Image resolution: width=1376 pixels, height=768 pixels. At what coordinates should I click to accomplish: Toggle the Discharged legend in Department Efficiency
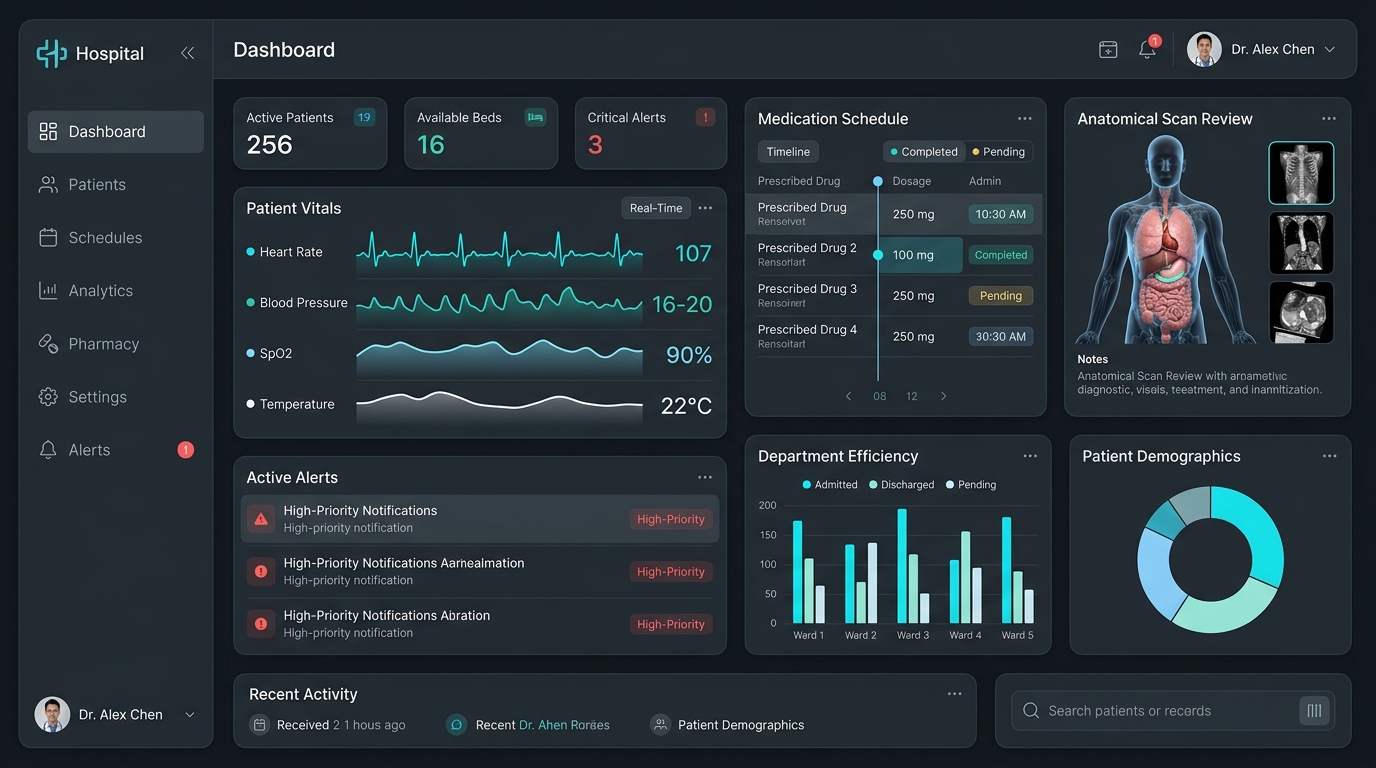coord(901,485)
